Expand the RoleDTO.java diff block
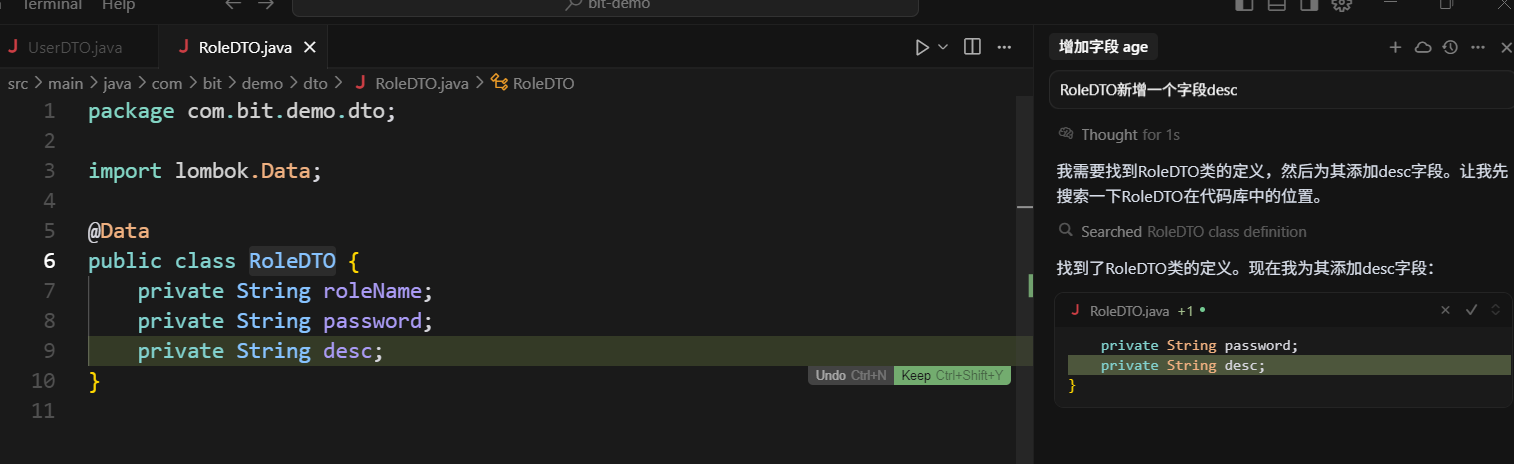 pos(1496,310)
